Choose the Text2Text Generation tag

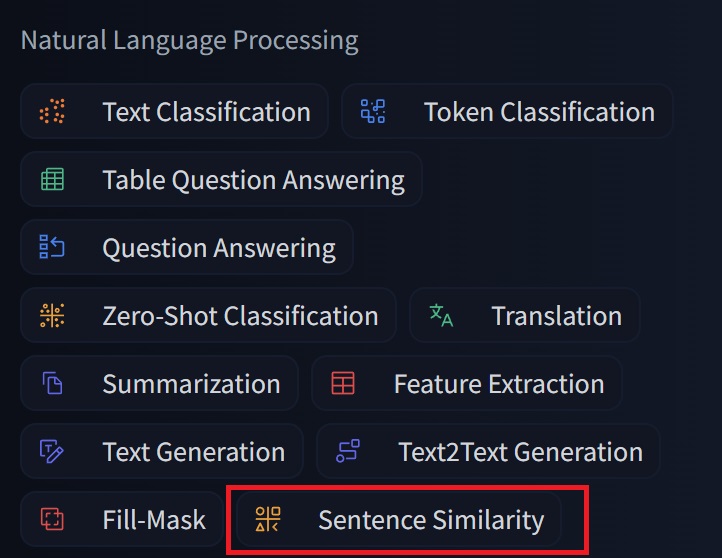[520, 452]
